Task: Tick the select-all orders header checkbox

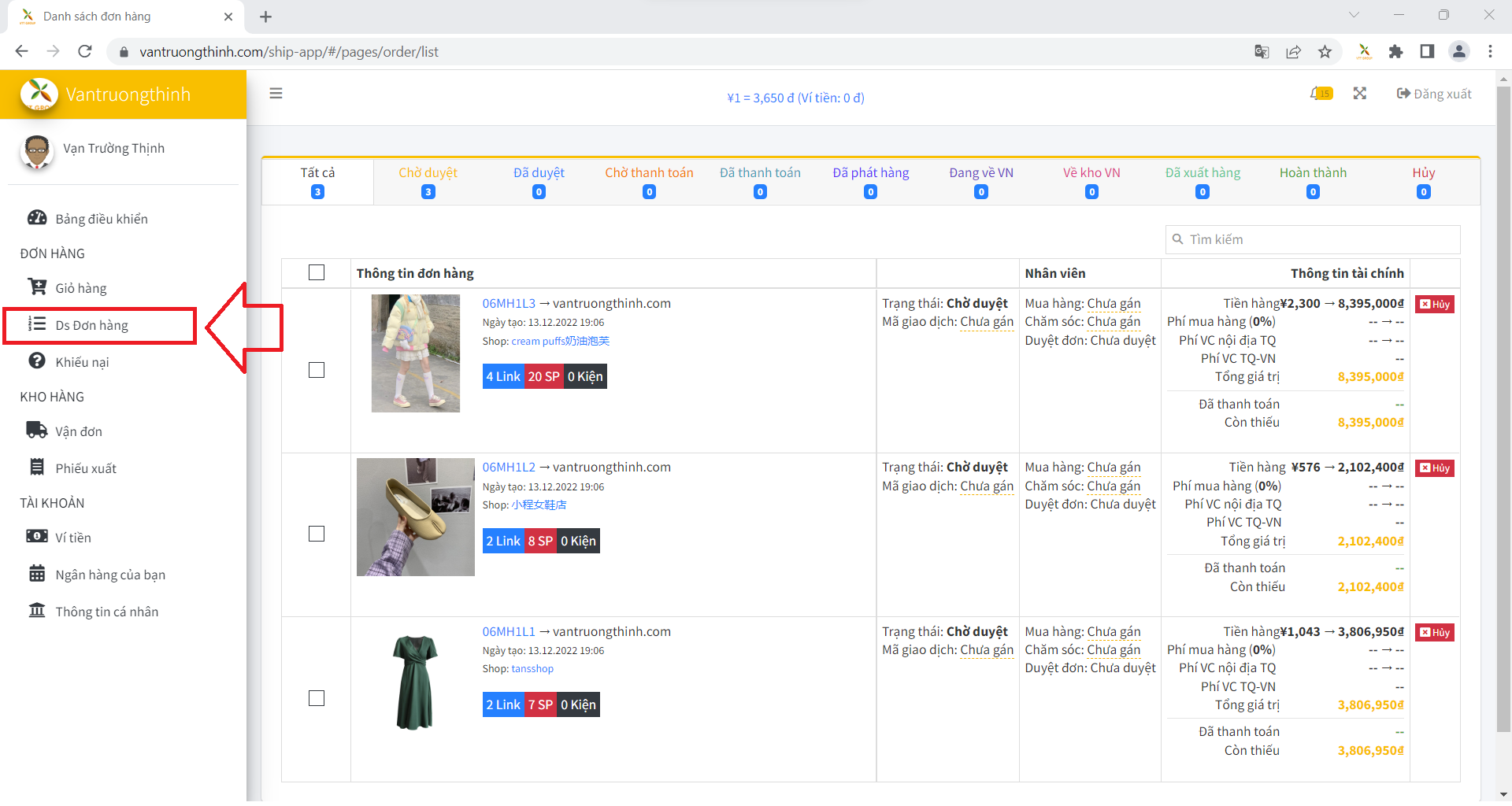Action: tap(317, 272)
